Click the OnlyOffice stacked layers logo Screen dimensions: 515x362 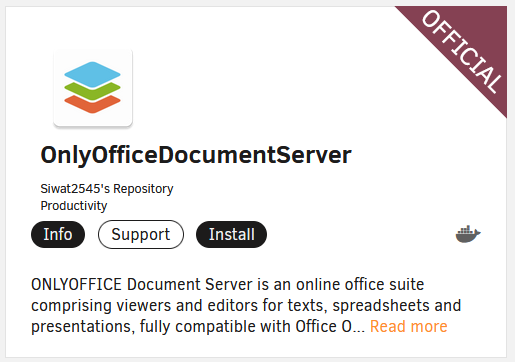coord(92,87)
